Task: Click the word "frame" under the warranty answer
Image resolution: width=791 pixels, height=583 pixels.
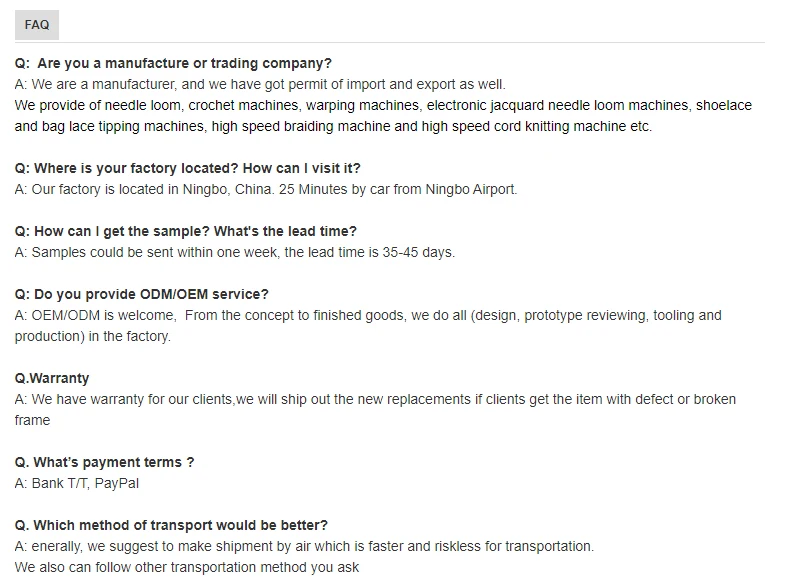Action: coord(32,420)
